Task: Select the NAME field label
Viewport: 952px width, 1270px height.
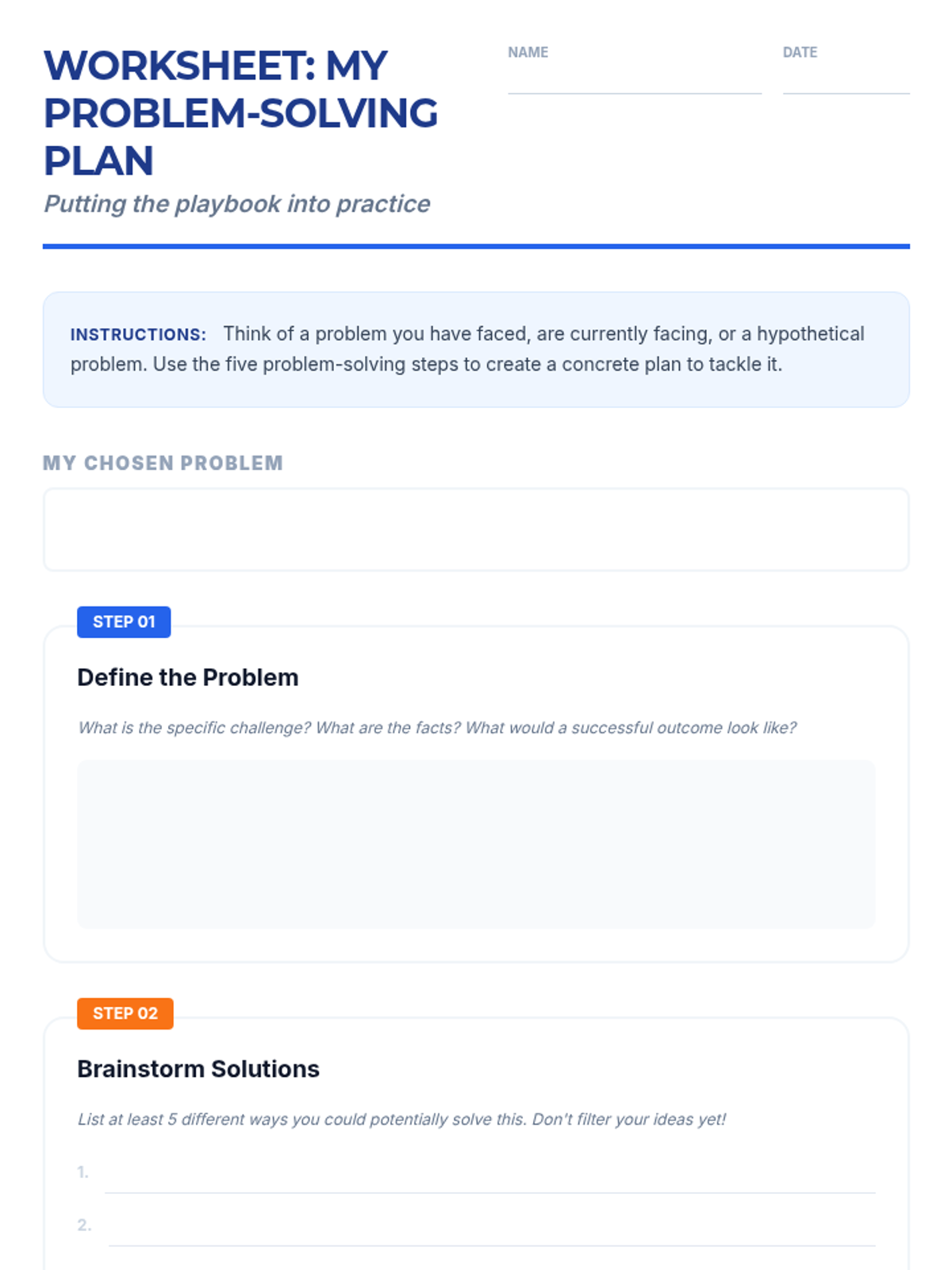Action: [x=528, y=52]
